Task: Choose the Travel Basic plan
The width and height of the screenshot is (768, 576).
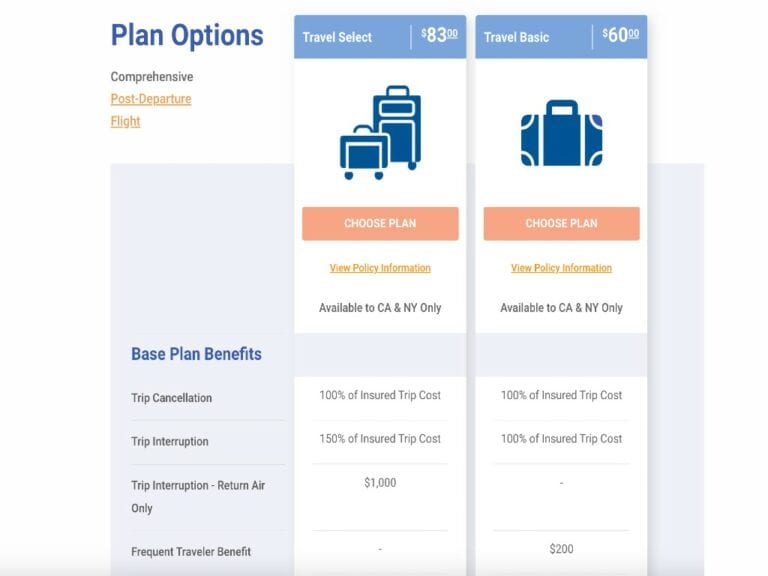Action: point(561,223)
